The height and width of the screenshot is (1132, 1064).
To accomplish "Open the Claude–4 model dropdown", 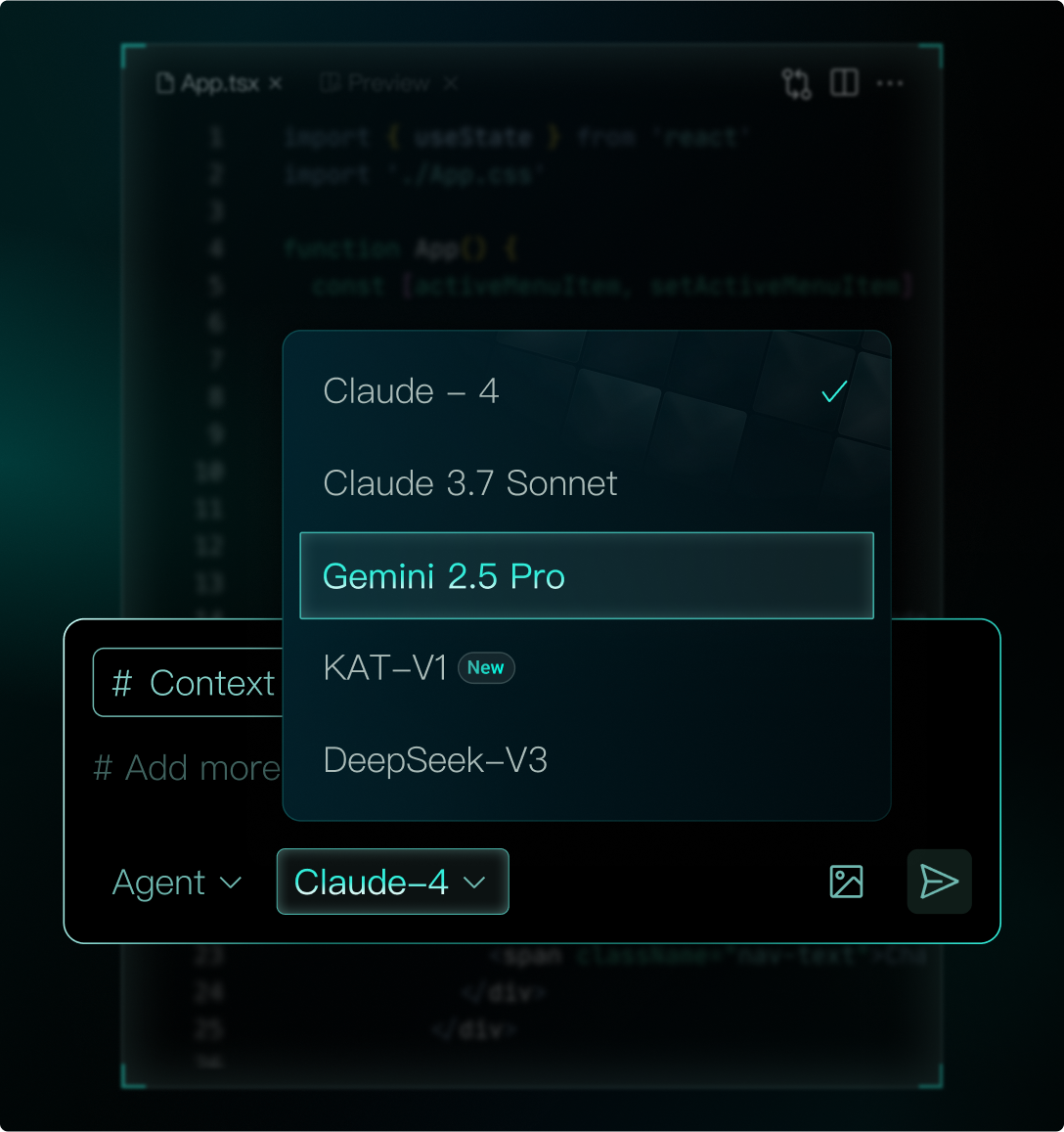I will click(x=393, y=882).
